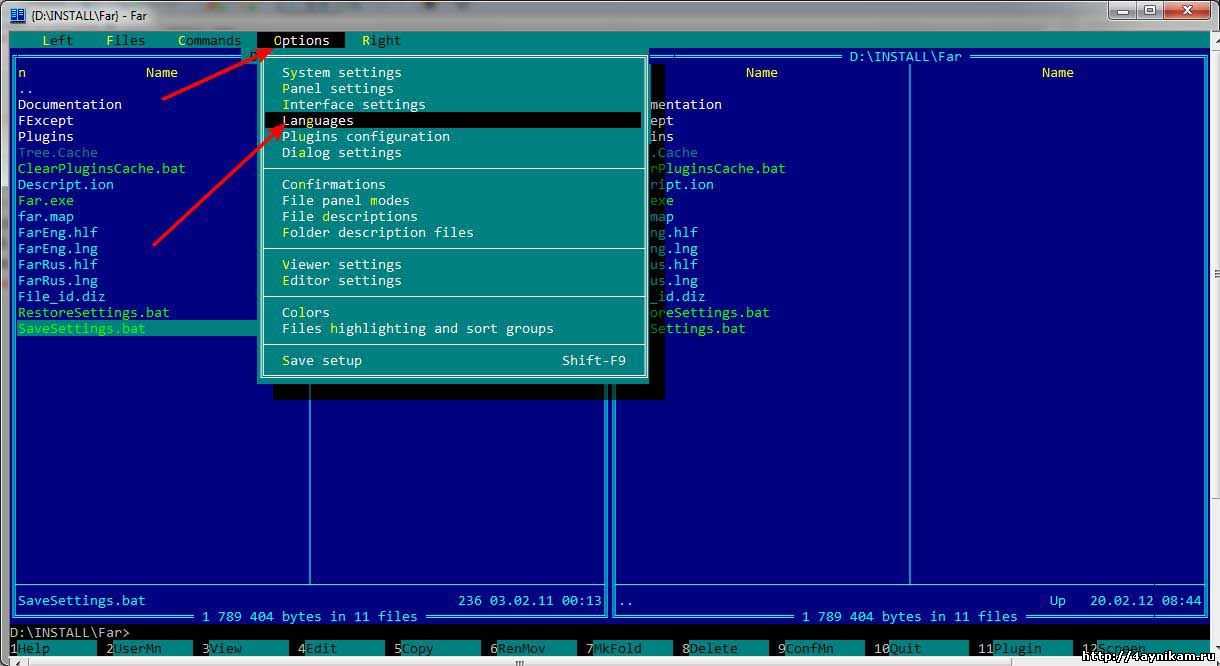Viewport: 1220px width, 666px height.
Task: Click the Far app icon in title bar
Action: click(x=17, y=14)
